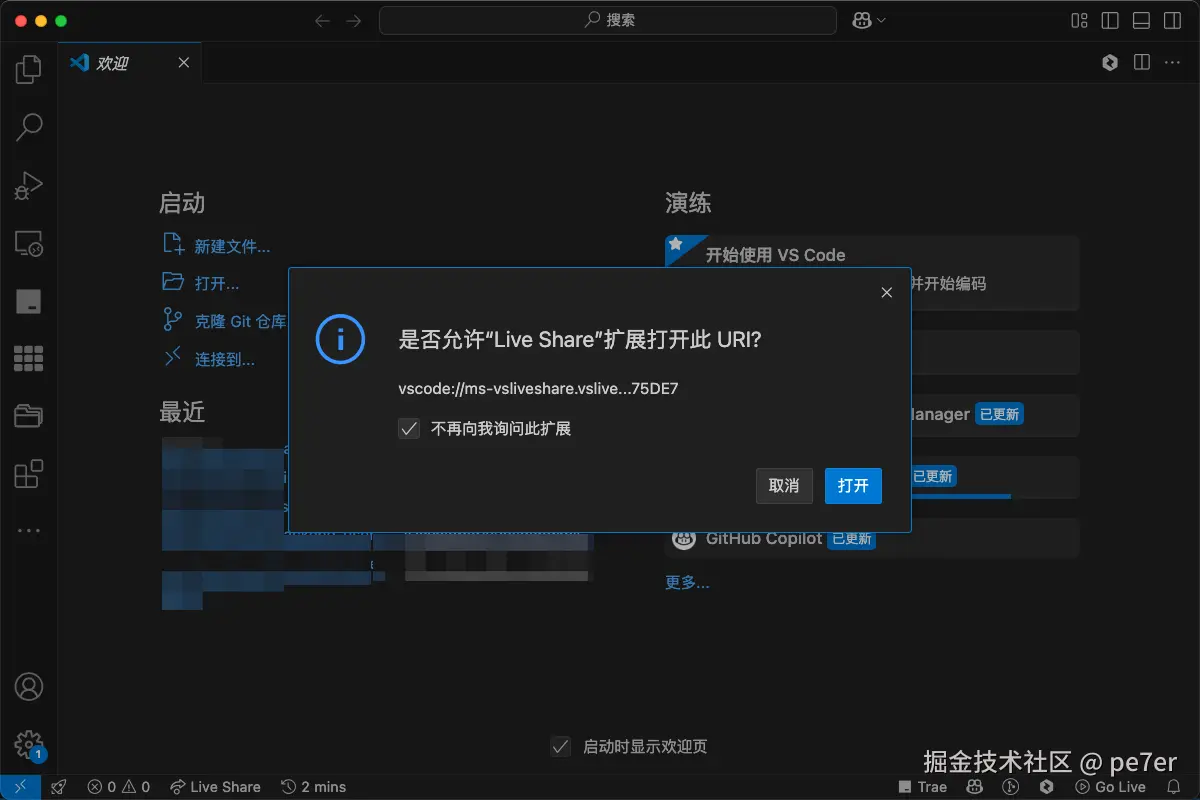The width and height of the screenshot is (1200, 800).
Task: Open the Accounts menu icon
Action: [x=29, y=687]
